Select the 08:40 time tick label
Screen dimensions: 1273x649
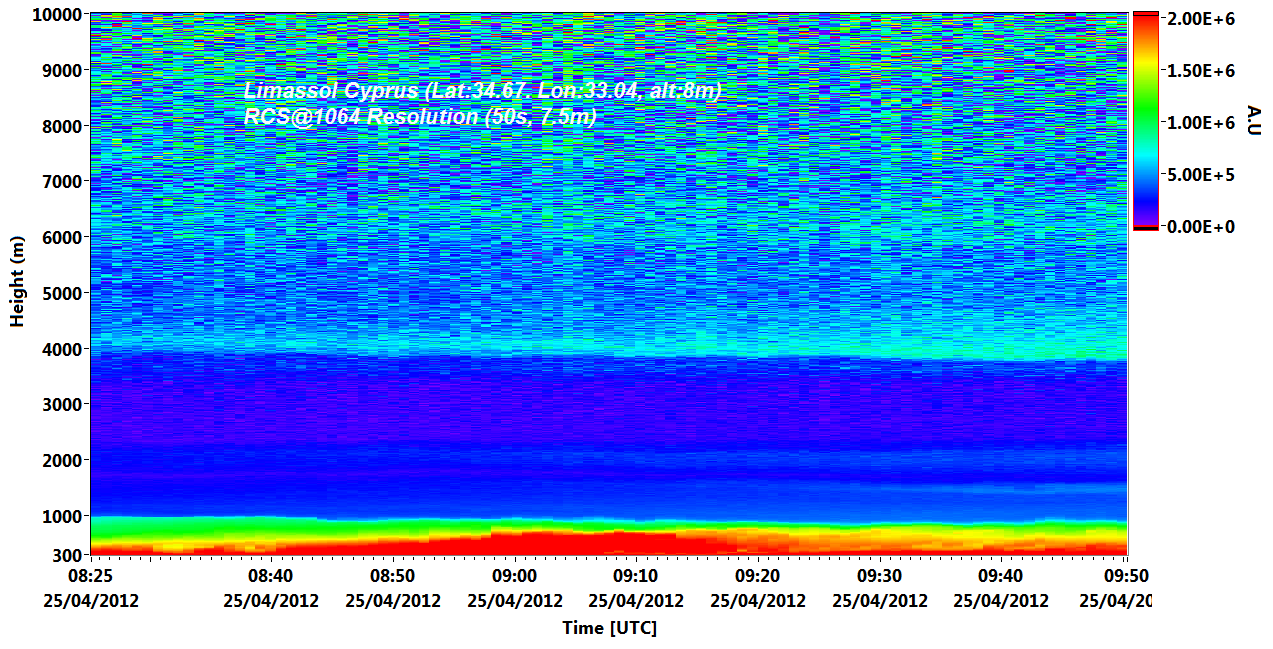[x=271, y=576]
